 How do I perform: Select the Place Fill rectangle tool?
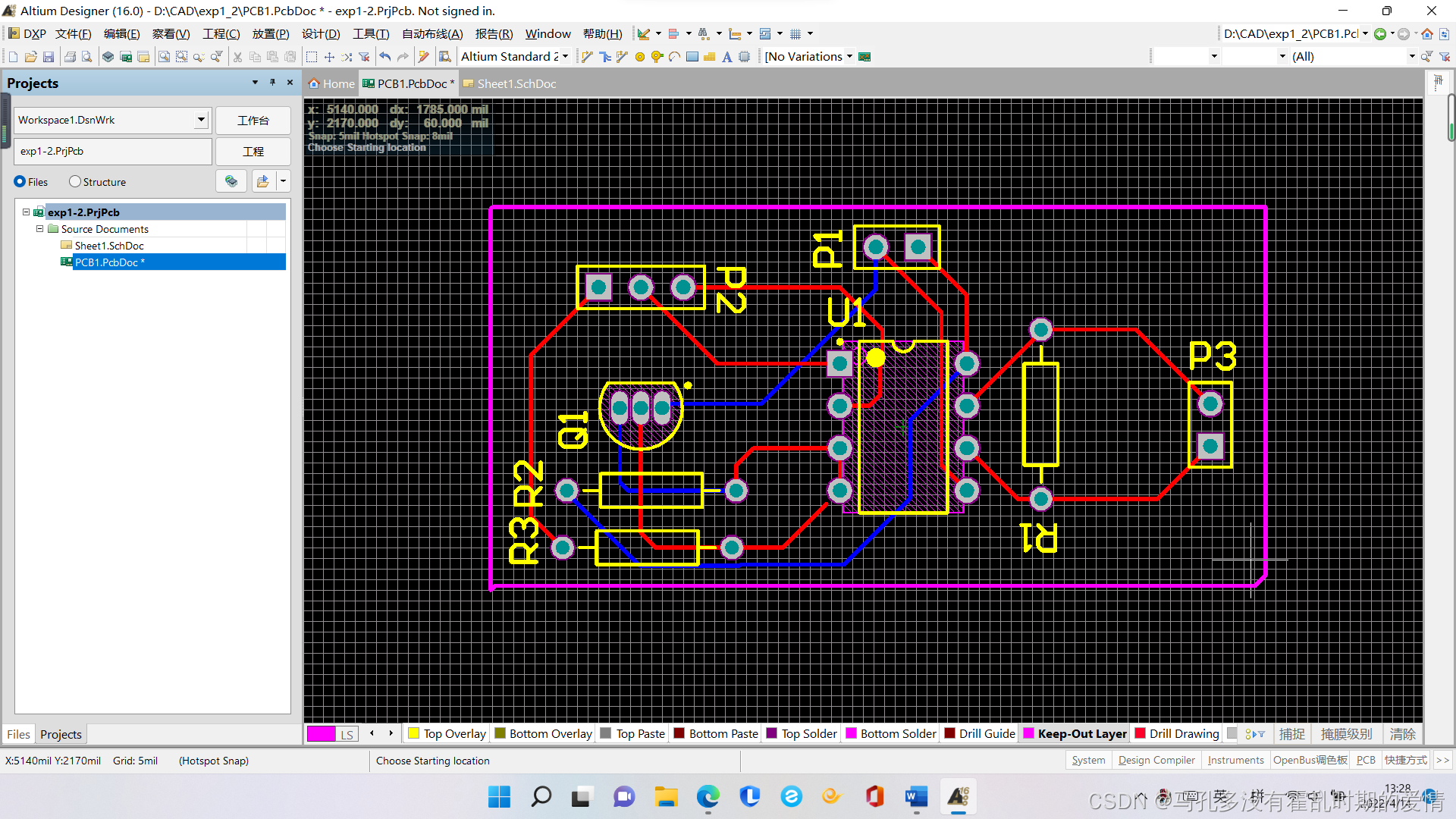click(692, 57)
